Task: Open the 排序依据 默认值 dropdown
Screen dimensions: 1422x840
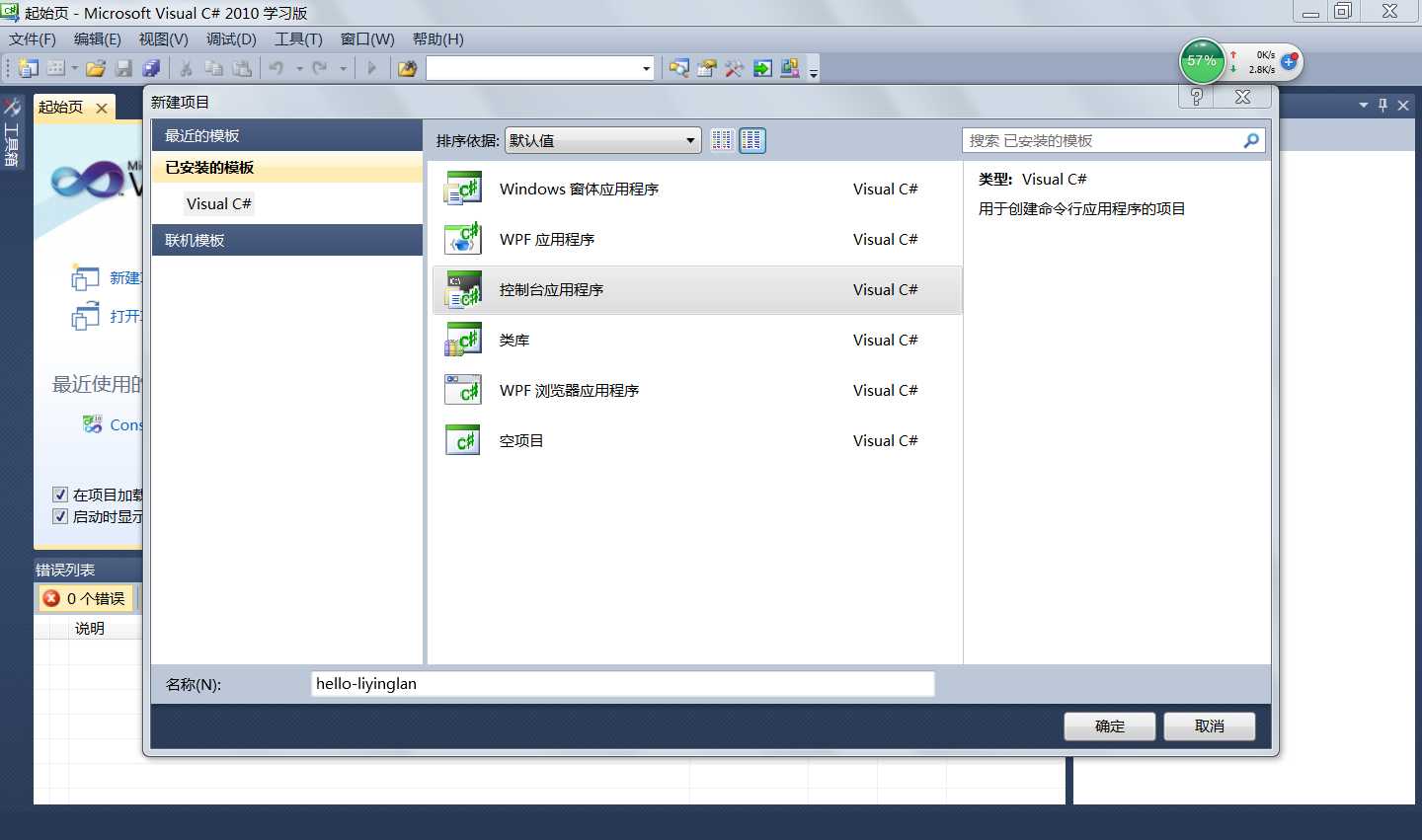Action: coord(603,140)
